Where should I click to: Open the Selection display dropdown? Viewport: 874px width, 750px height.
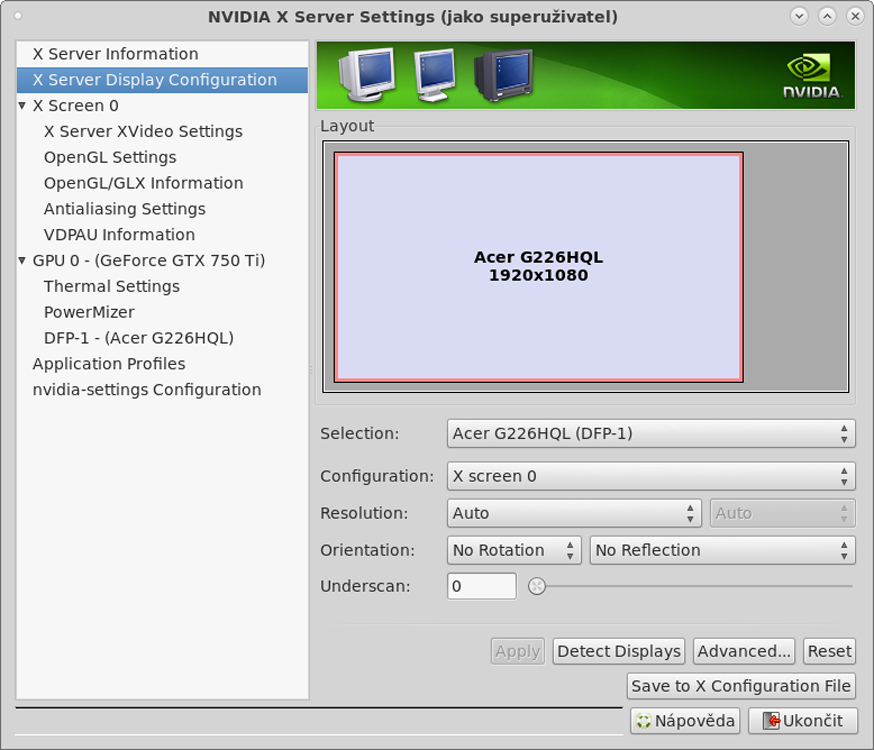pyautogui.click(x=651, y=434)
